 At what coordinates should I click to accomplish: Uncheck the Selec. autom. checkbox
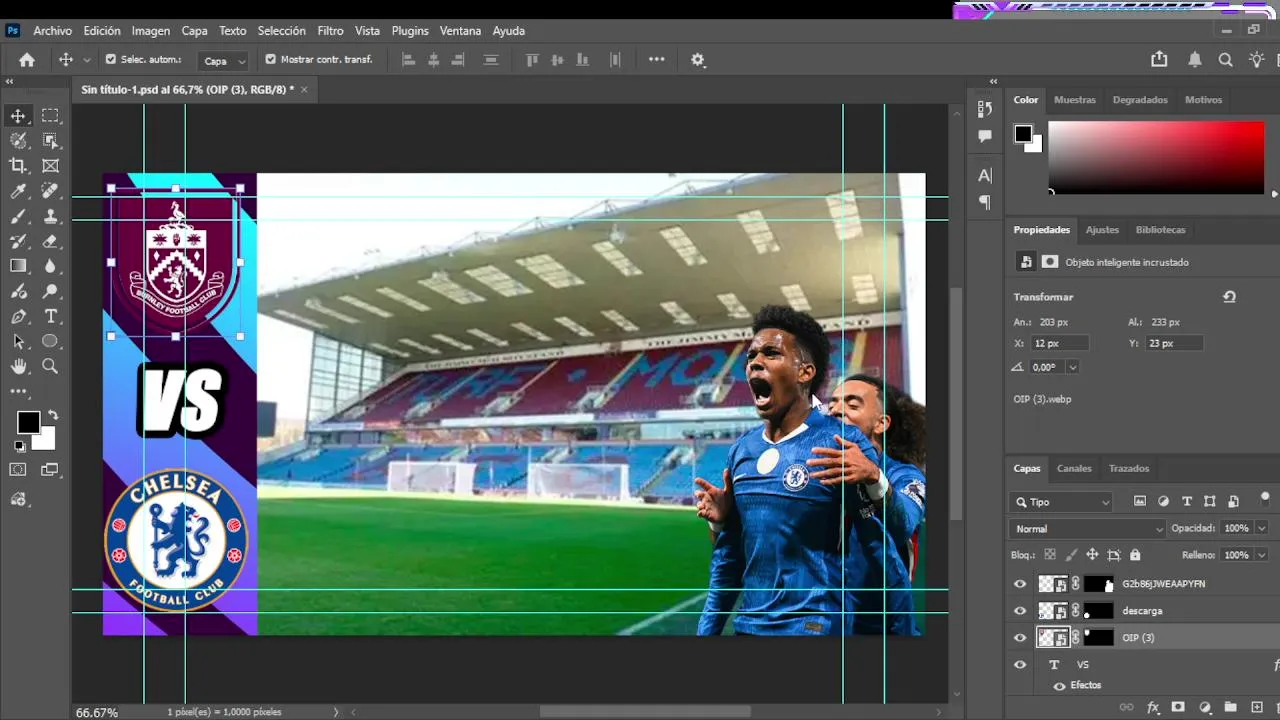[111, 60]
